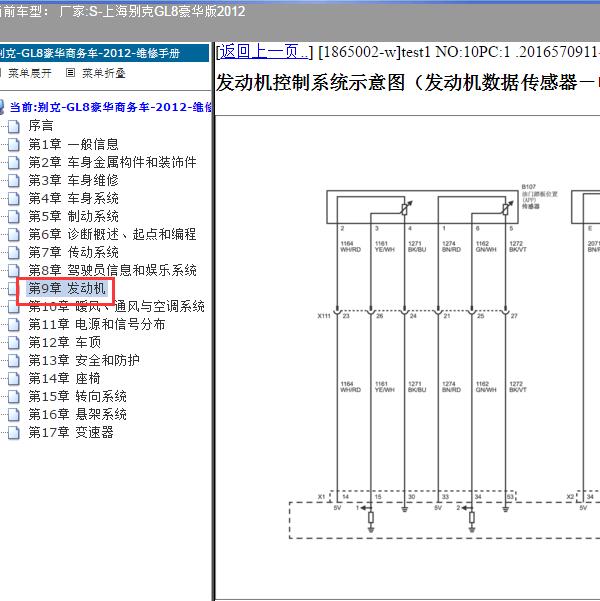Click the page icon beside 第5章
The width and height of the screenshot is (600, 601).
click(x=13, y=217)
